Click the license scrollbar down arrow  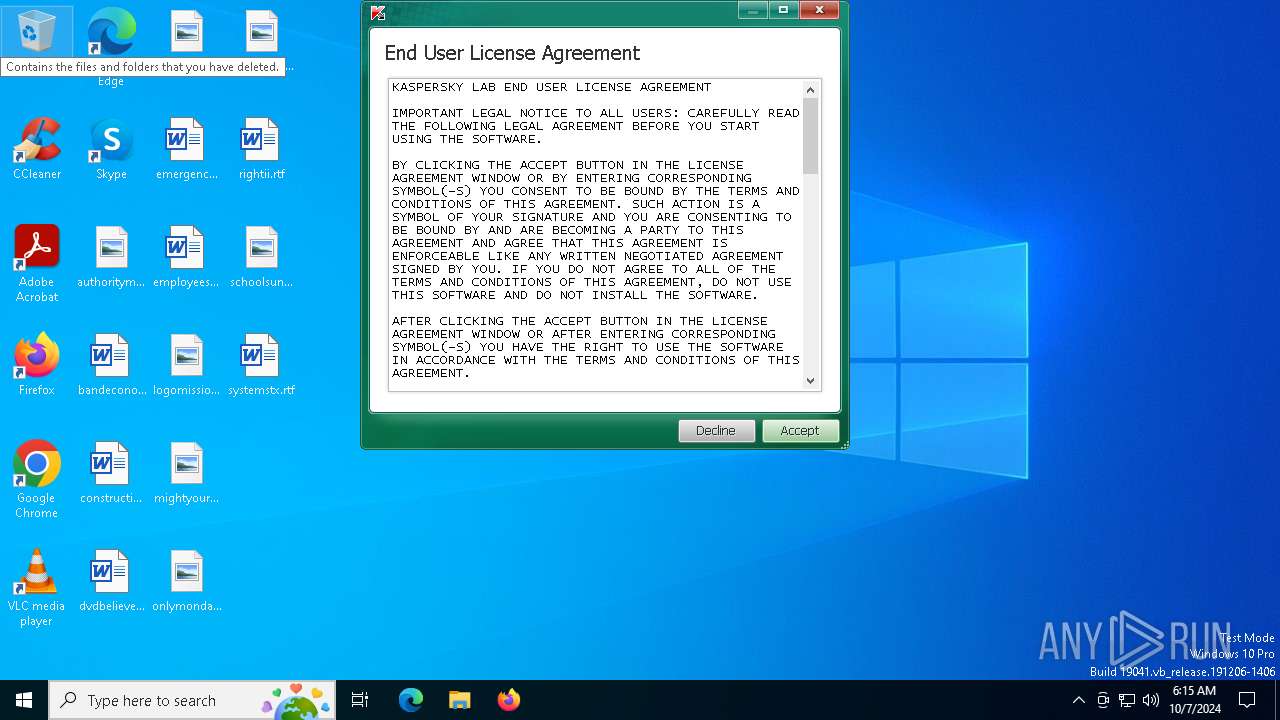pos(810,380)
